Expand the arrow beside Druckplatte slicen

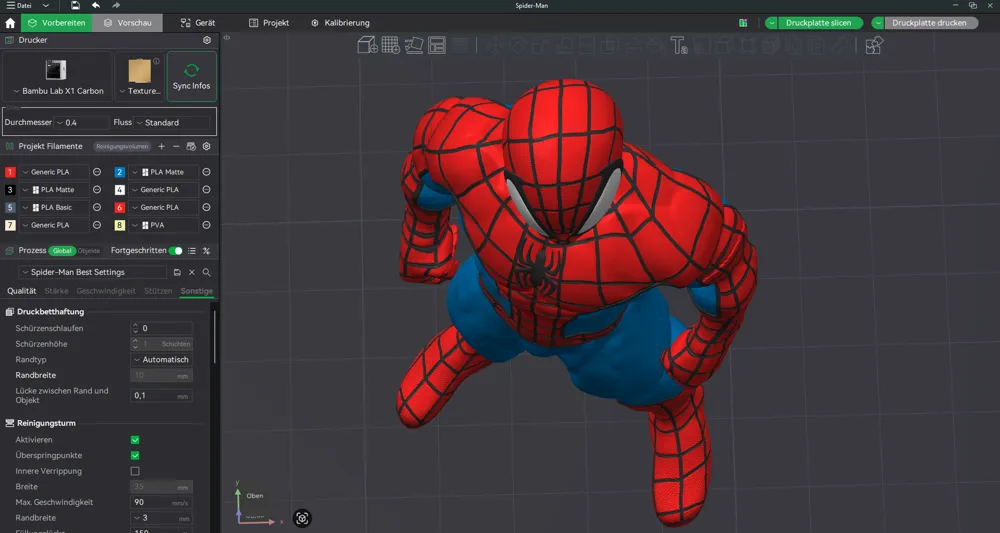[x=772, y=23]
